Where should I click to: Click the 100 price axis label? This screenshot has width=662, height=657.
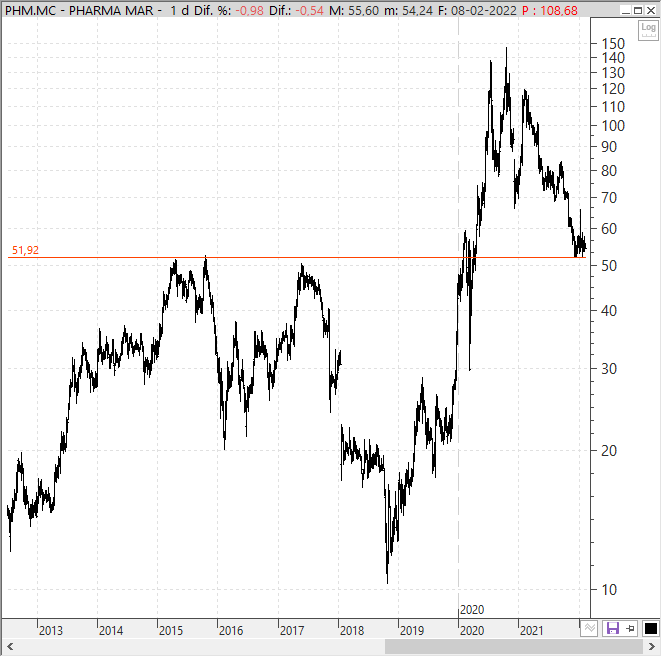pyautogui.click(x=613, y=125)
